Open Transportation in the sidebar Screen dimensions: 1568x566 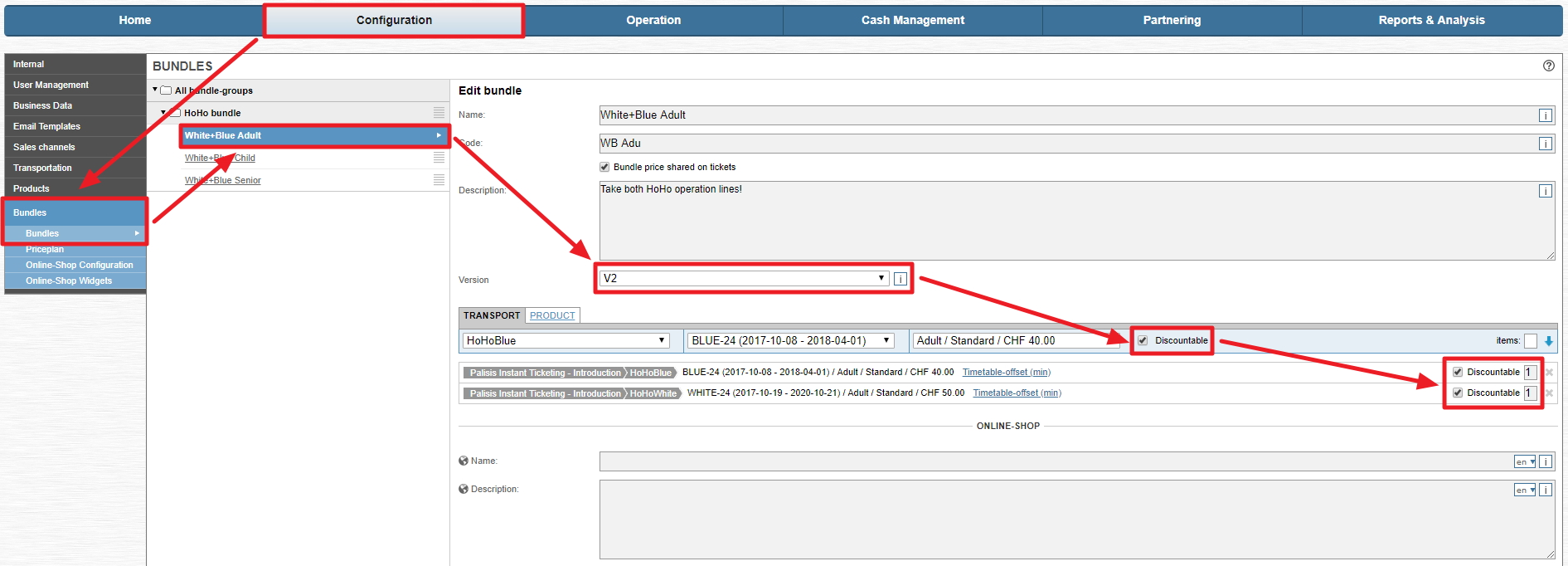click(75, 168)
